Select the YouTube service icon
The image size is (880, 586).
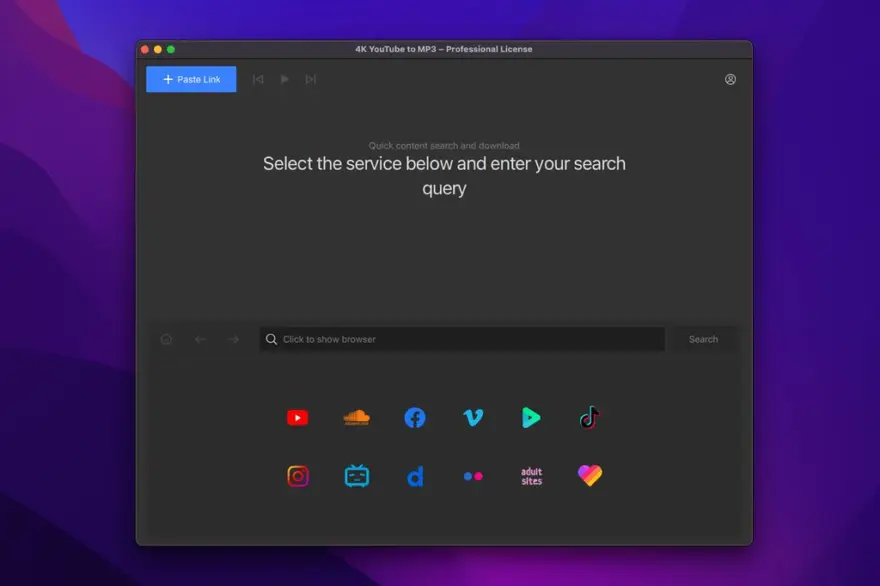pos(297,418)
